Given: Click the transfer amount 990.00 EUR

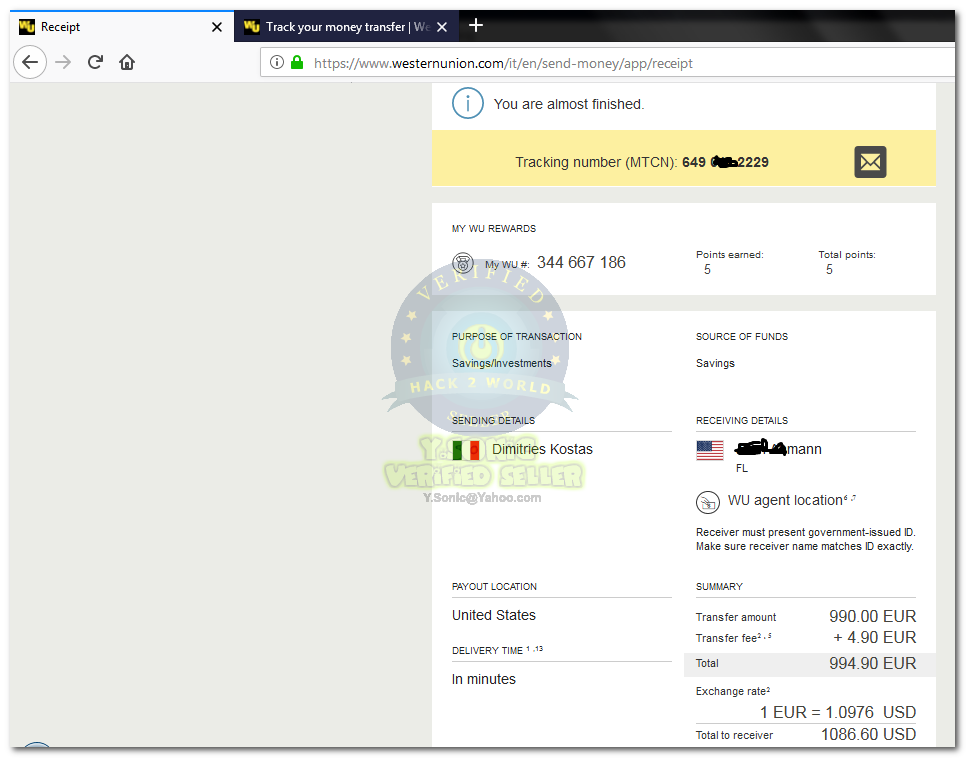Looking at the screenshot, I should pyautogui.click(x=872, y=616).
